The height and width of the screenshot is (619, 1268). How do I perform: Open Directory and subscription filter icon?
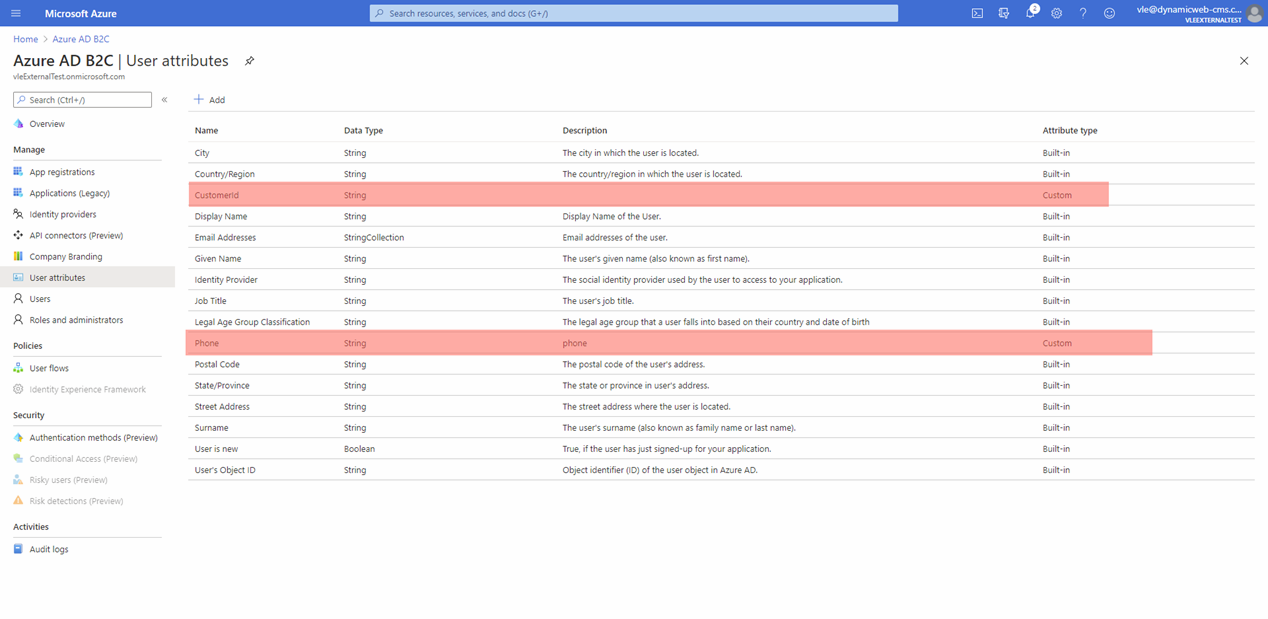pyautogui.click(x=1003, y=13)
